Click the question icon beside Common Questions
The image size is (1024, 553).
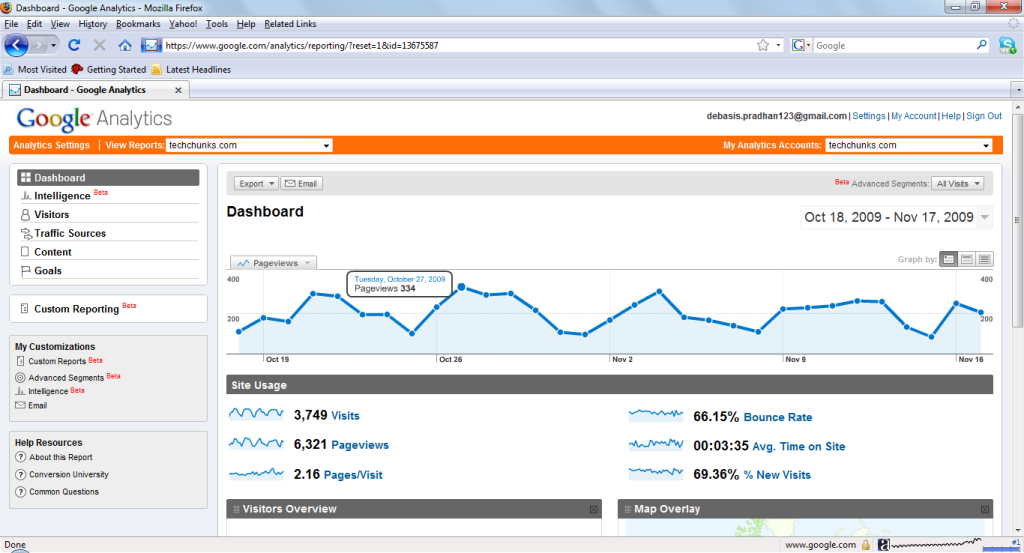(x=20, y=492)
